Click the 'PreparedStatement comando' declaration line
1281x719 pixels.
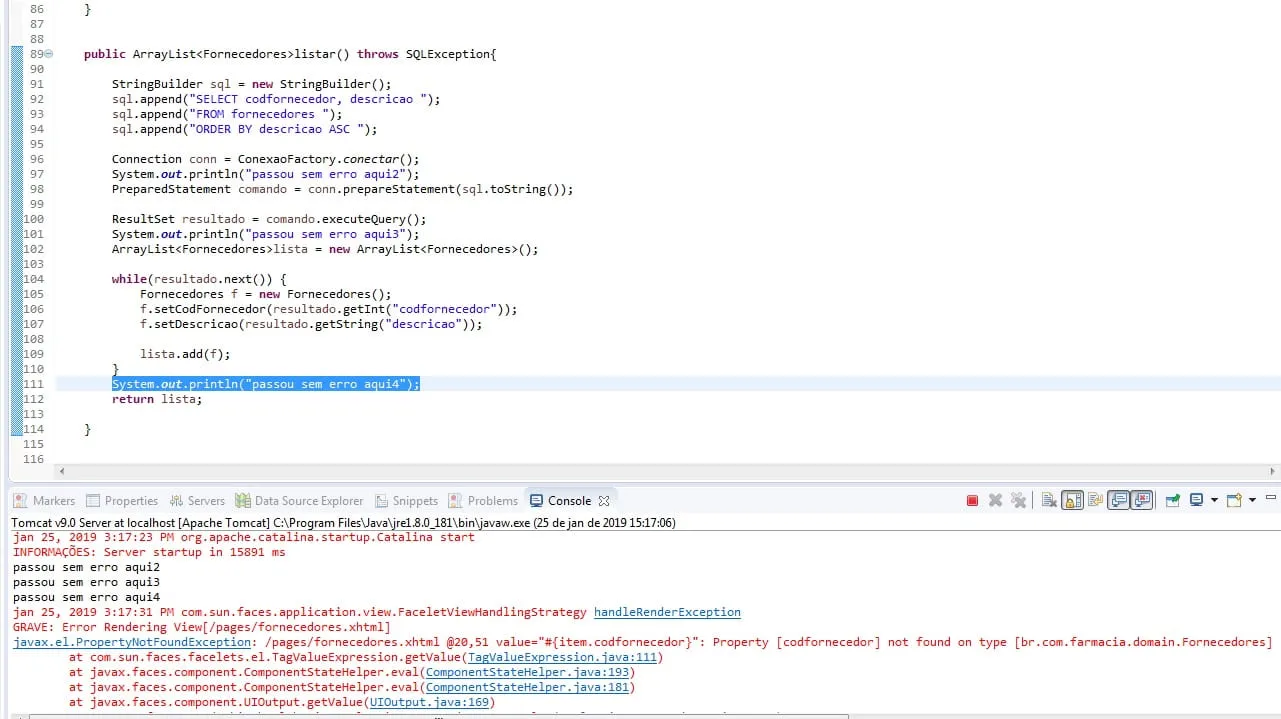pos(342,189)
